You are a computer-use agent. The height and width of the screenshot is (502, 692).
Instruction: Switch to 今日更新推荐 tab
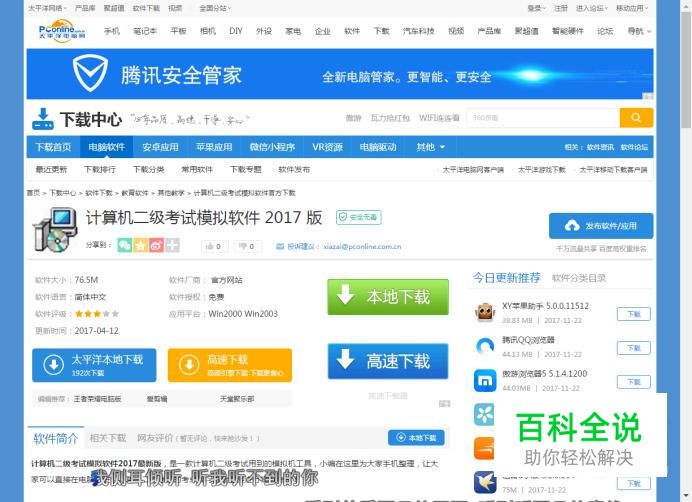pyautogui.click(x=506, y=278)
